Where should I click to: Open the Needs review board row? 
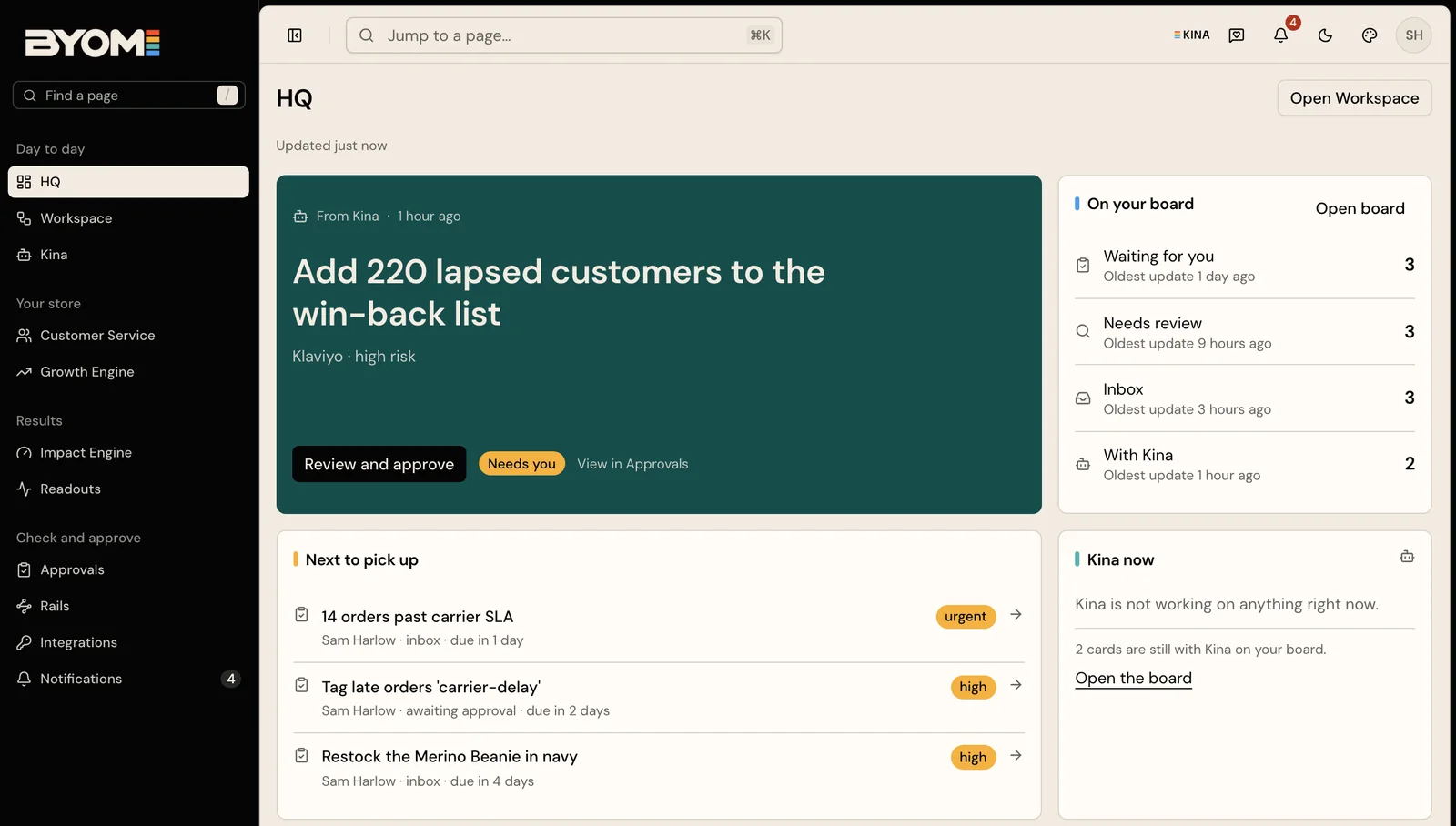tap(1245, 332)
